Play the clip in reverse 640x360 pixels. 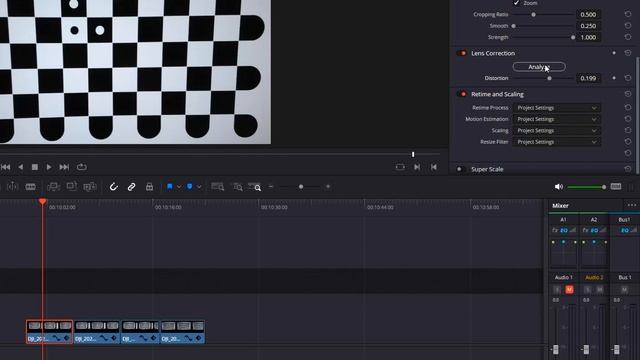click(x=20, y=167)
